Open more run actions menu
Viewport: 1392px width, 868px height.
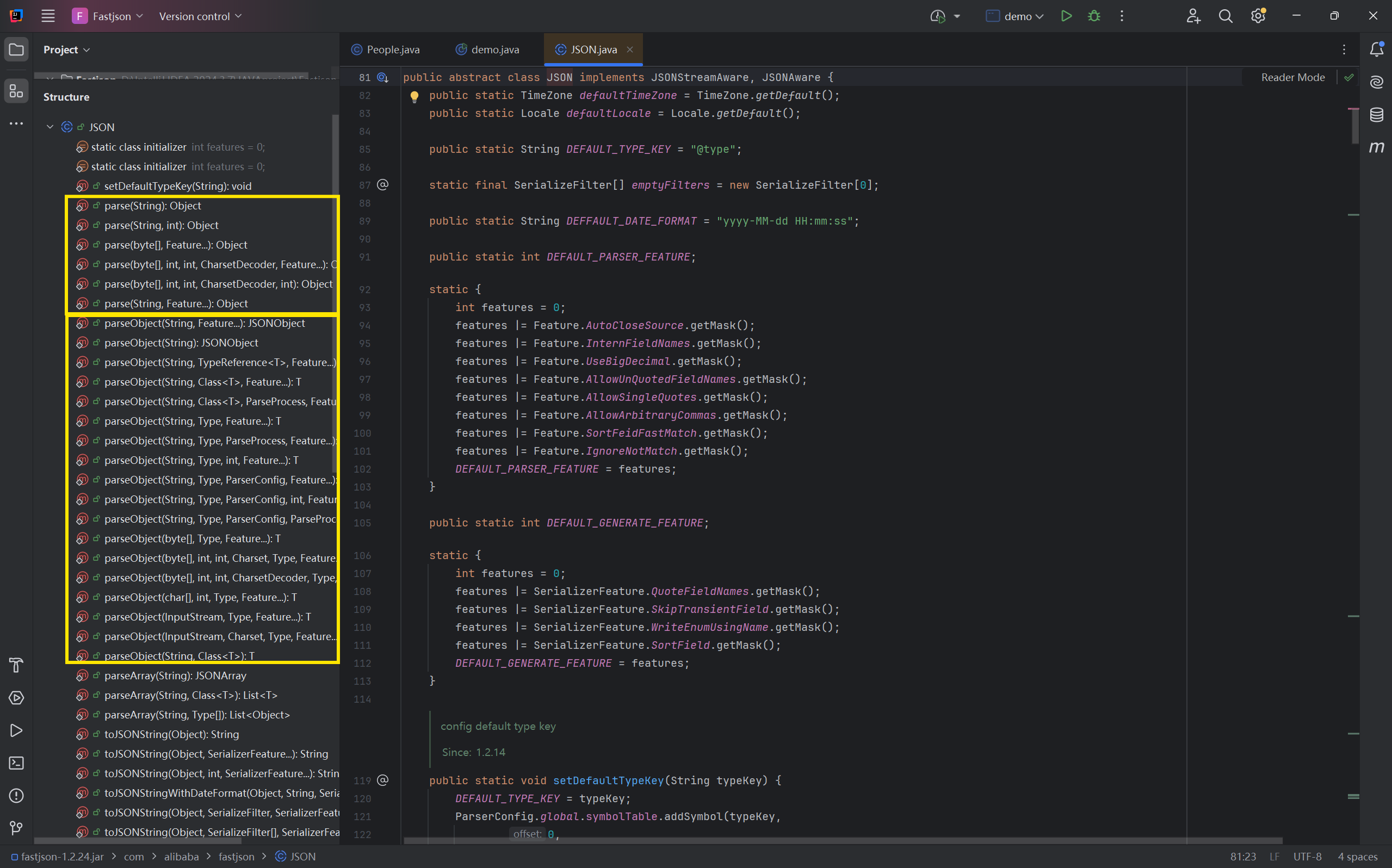(x=1122, y=16)
